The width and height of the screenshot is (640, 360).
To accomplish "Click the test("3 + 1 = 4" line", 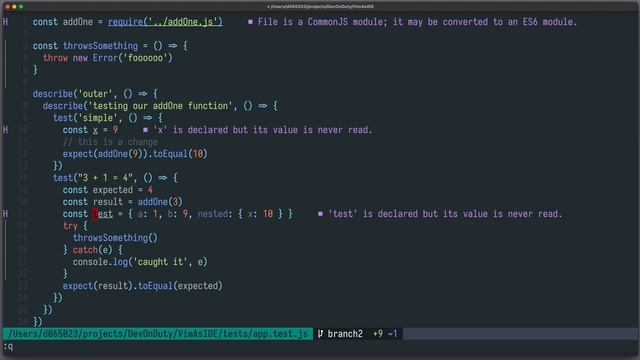I will pyautogui.click(x=115, y=178).
